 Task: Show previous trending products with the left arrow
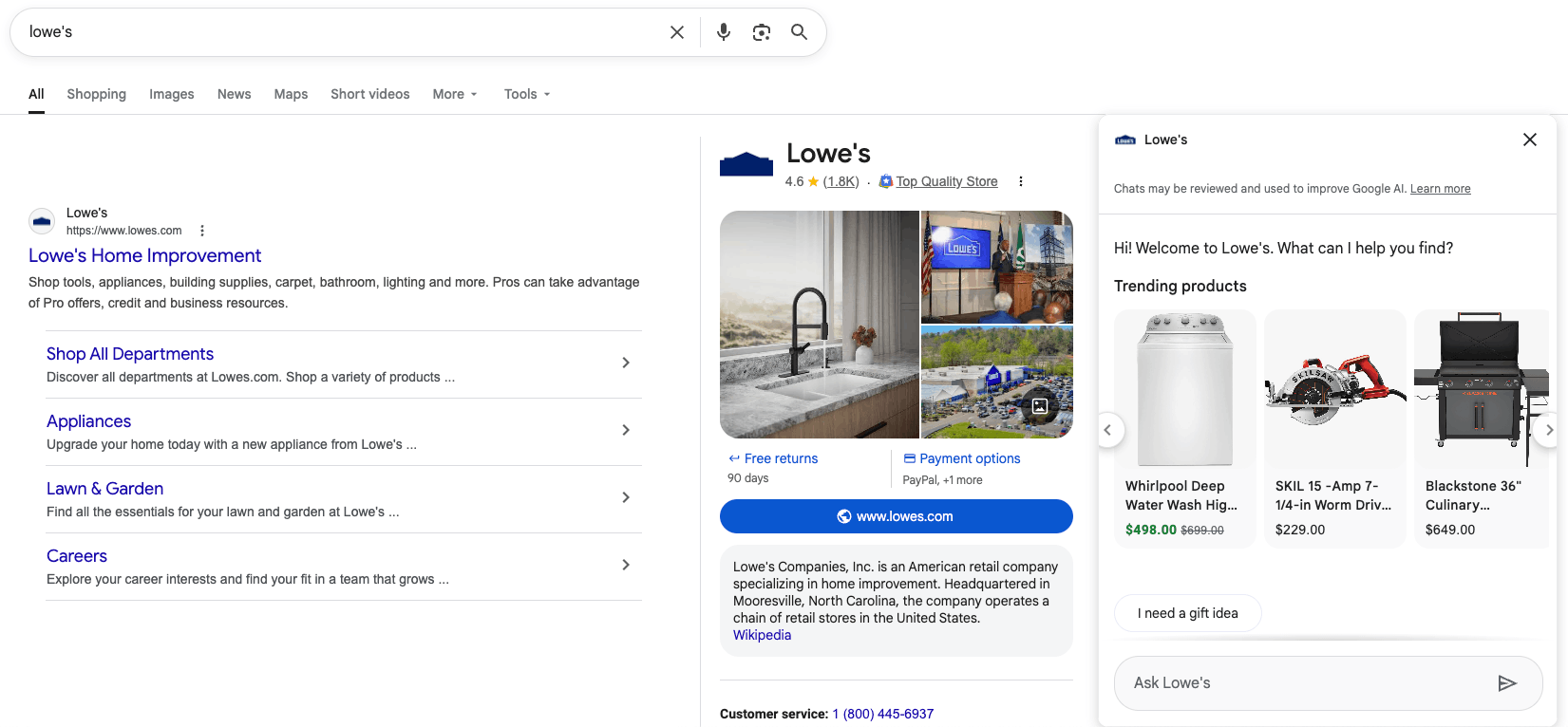[x=1107, y=430]
